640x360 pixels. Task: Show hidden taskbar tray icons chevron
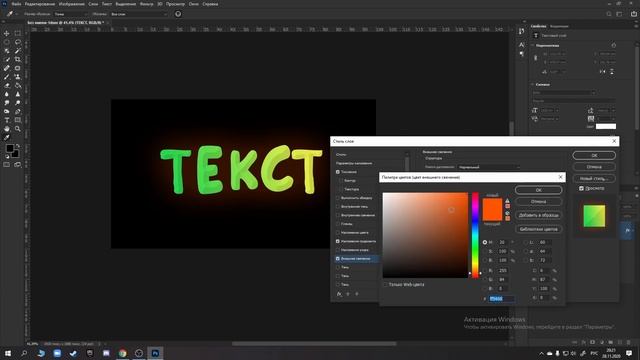click(x=541, y=353)
